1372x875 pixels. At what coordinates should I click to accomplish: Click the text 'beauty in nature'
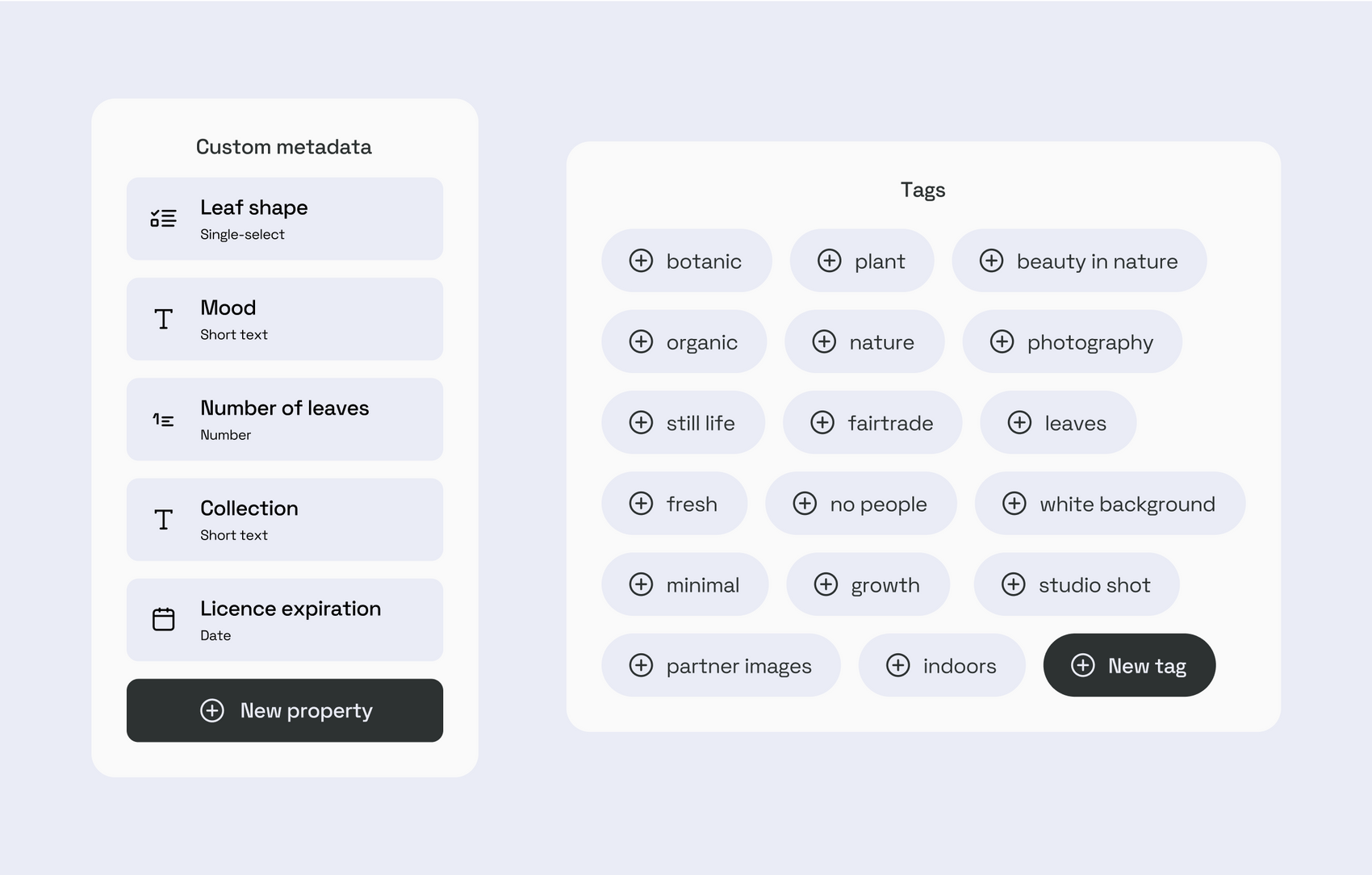coord(1097,262)
